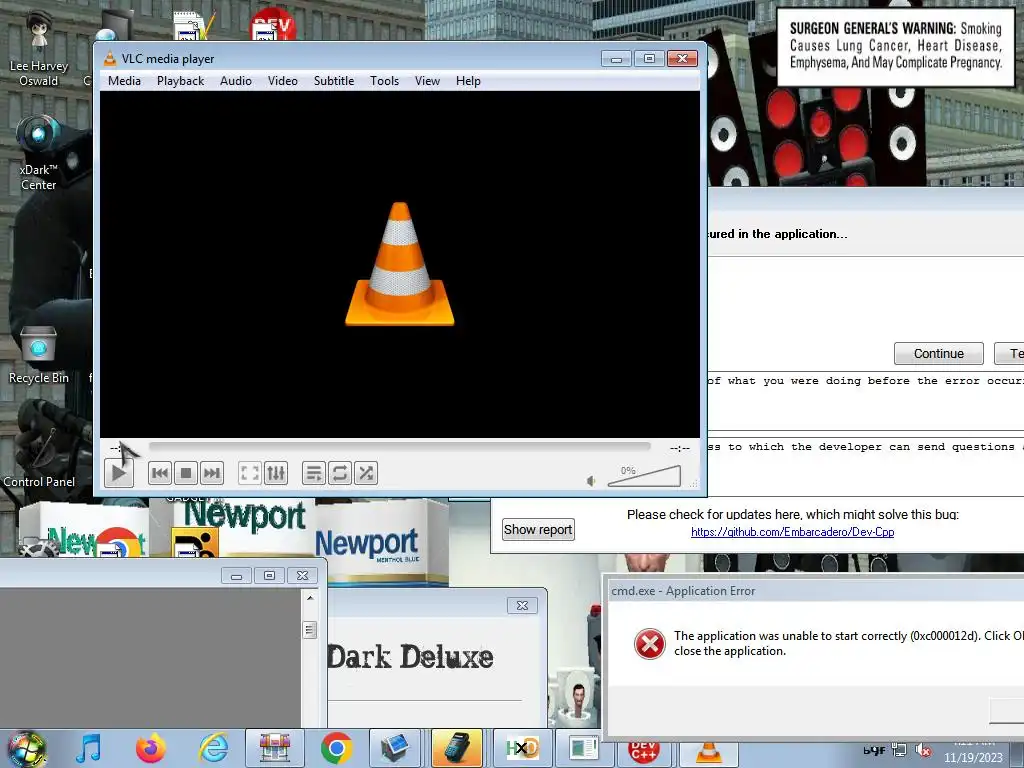Open the Media menu in VLC

(x=124, y=81)
